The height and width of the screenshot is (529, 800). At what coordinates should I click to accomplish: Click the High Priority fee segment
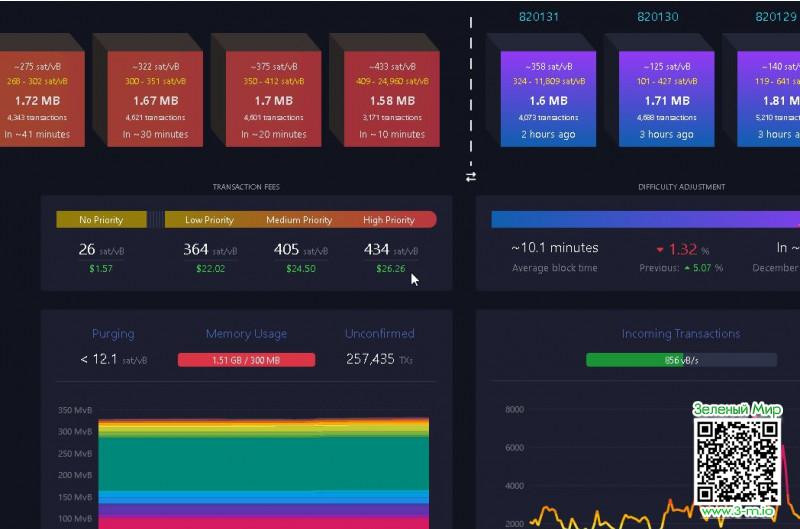pyautogui.click(x=390, y=220)
